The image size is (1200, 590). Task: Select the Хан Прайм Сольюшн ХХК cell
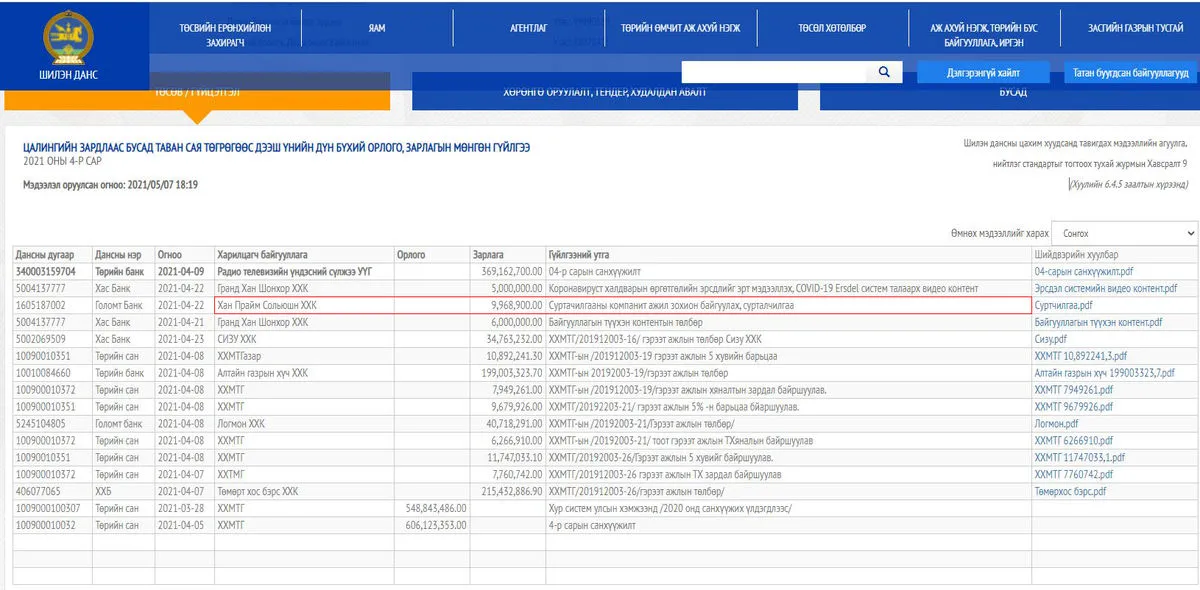(x=304, y=305)
